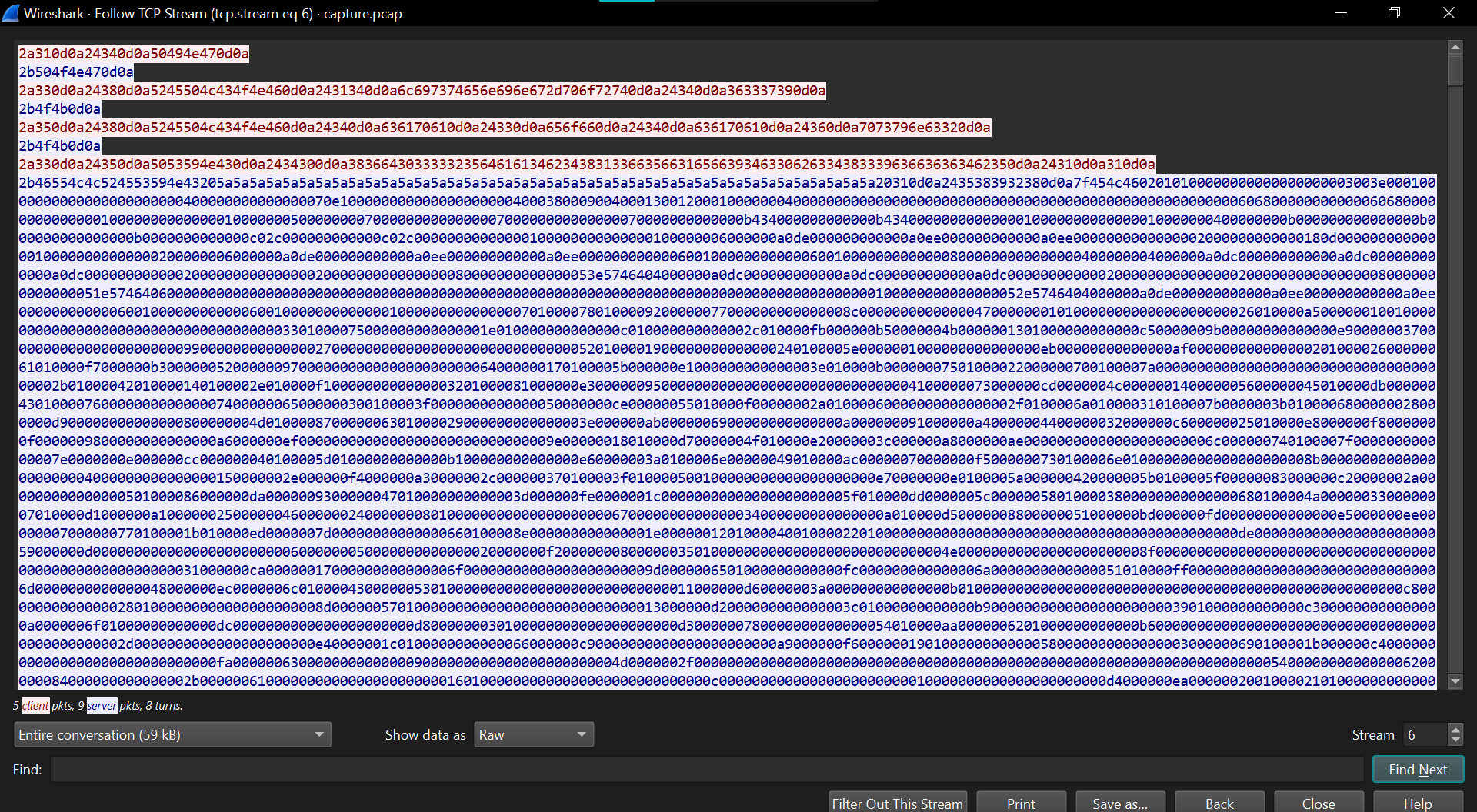
Task: Close the dialog with Close button
Action: pos(1319,803)
